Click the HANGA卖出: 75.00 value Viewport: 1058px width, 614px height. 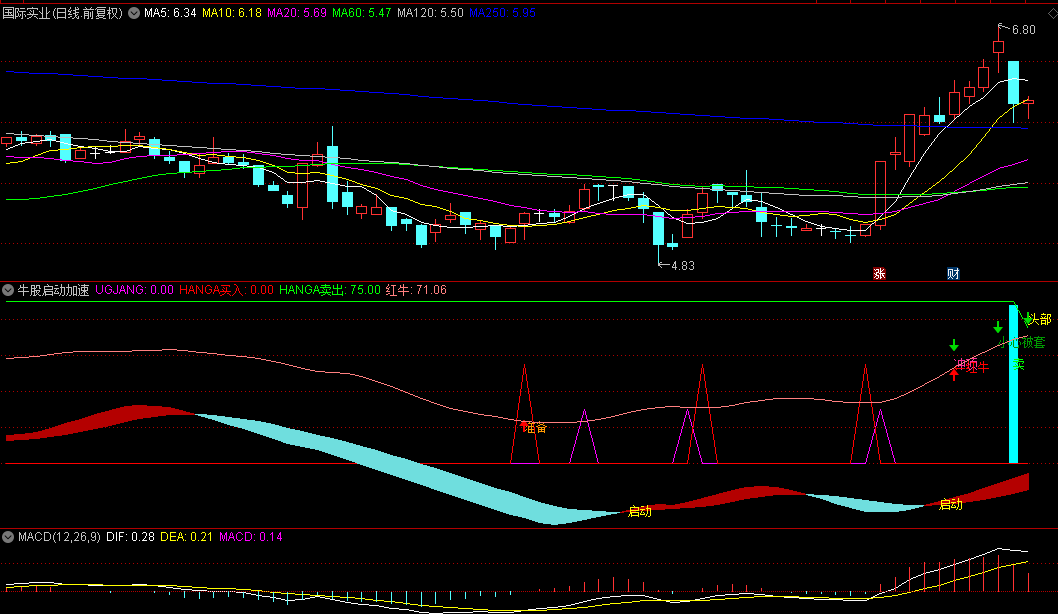(330, 290)
